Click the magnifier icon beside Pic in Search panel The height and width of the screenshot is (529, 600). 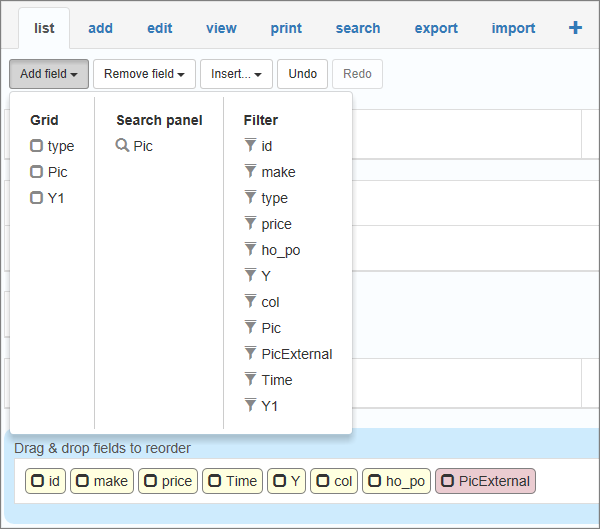tap(122, 146)
